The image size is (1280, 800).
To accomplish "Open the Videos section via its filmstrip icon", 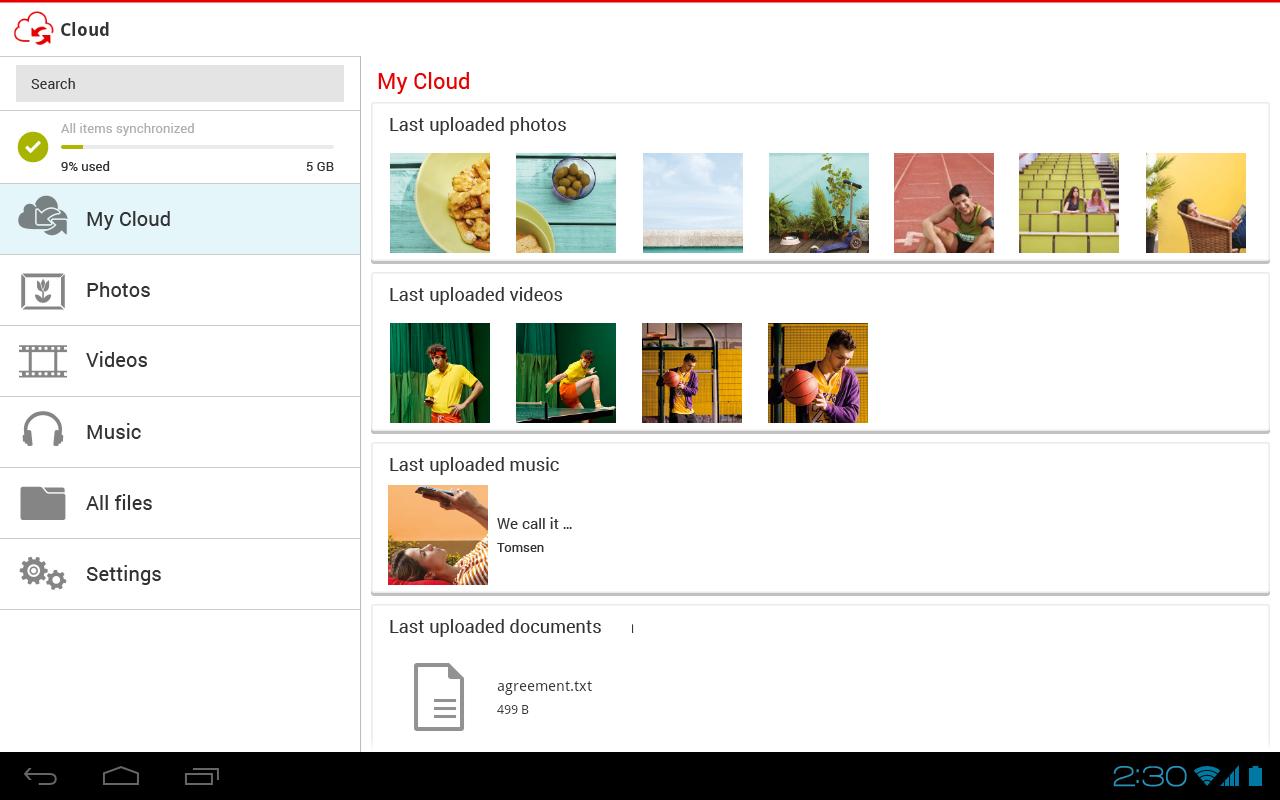I will pyautogui.click(x=41, y=361).
